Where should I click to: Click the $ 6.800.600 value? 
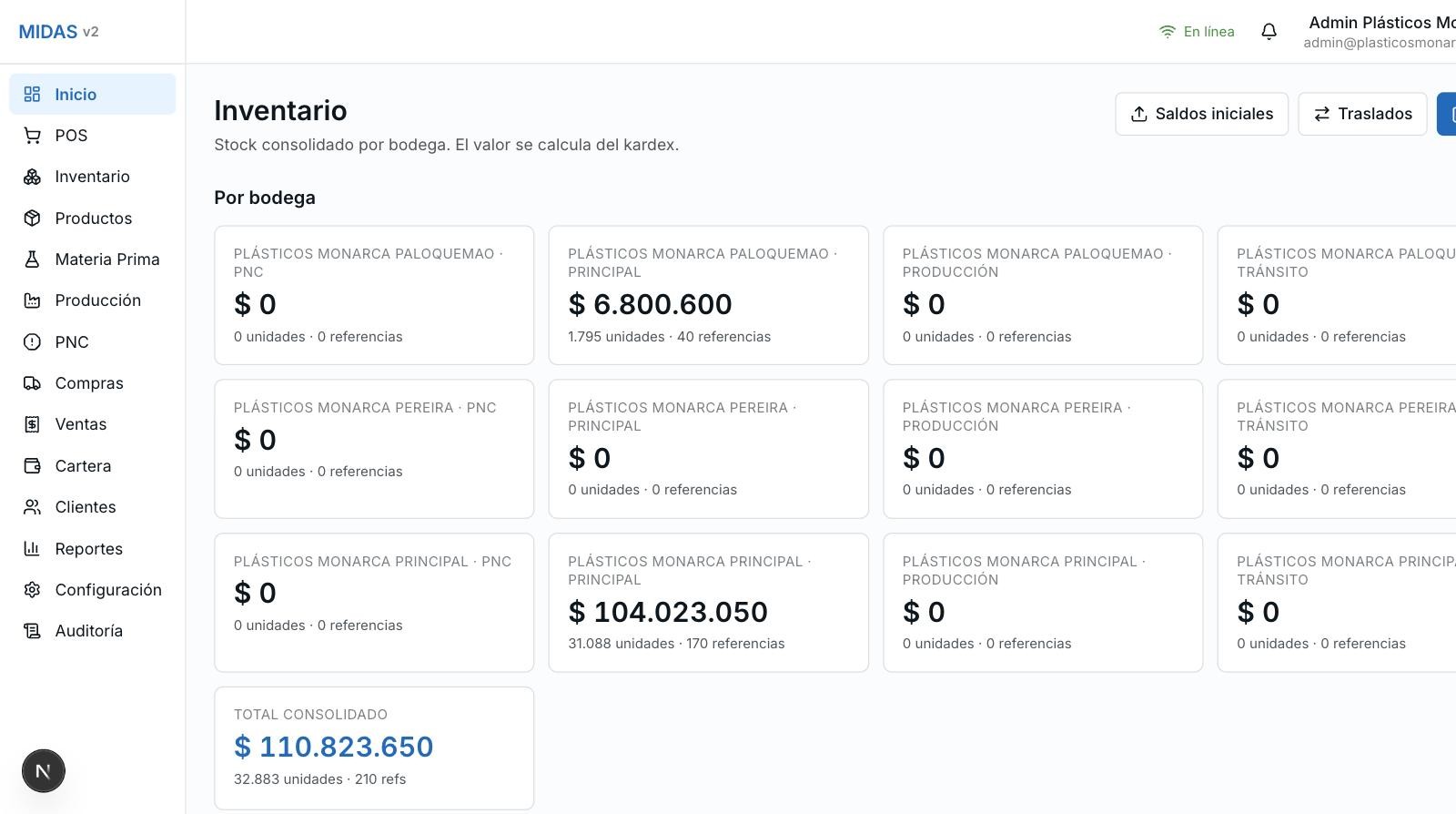tap(650, 304)
